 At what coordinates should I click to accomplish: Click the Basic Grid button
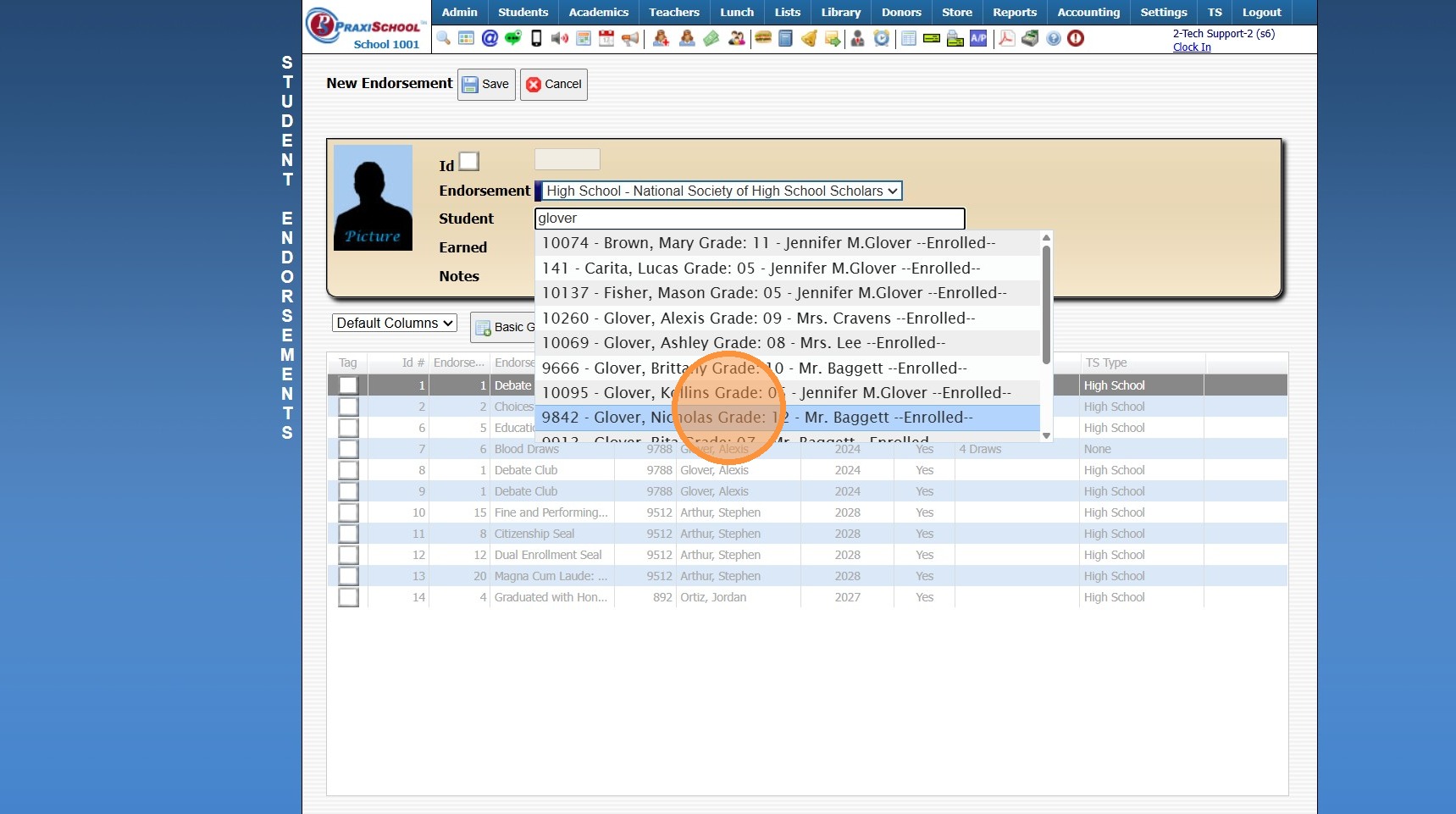click(x=503, y=328)
